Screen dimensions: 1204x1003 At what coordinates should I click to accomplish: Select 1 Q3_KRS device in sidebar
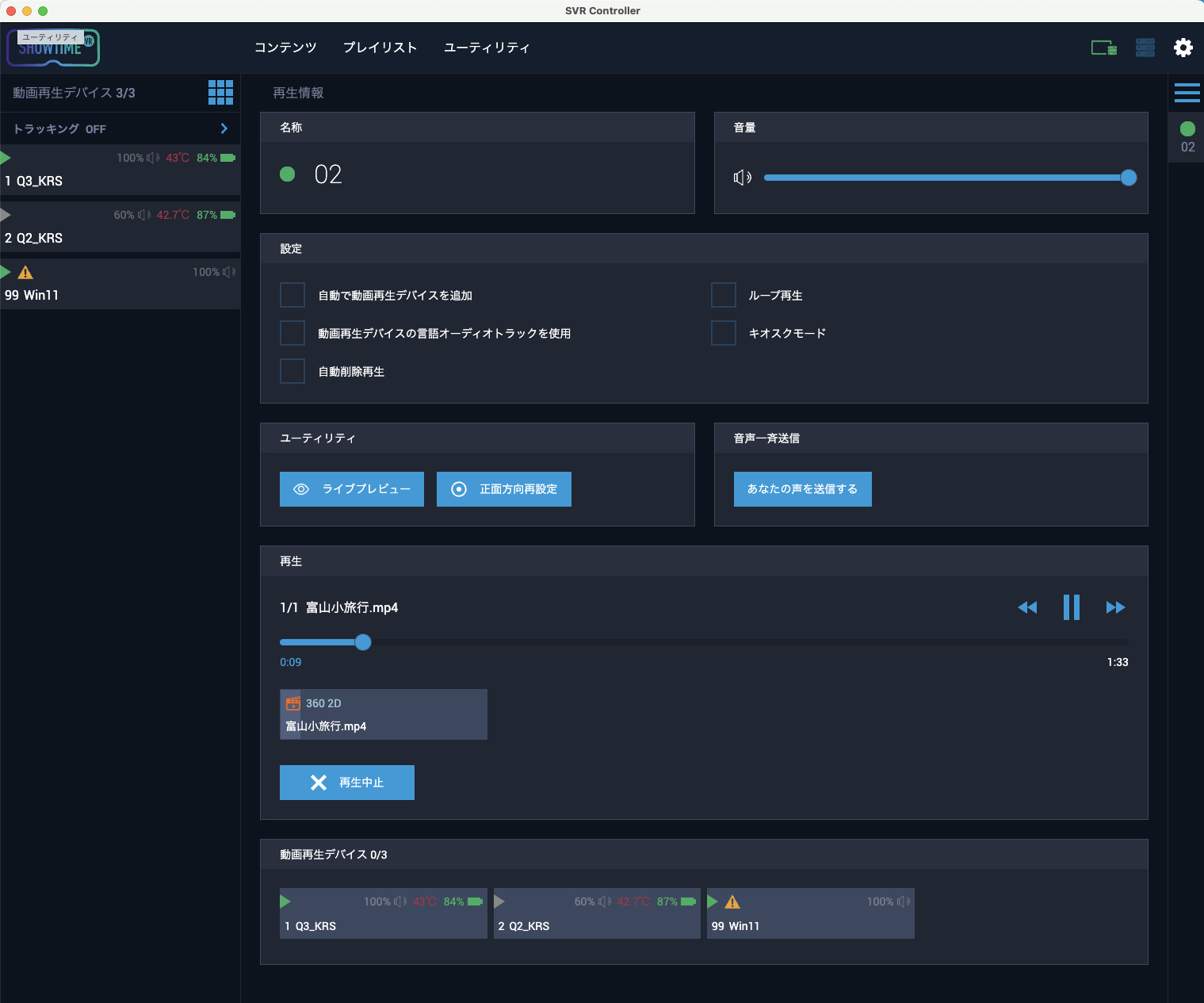point(120,170)
